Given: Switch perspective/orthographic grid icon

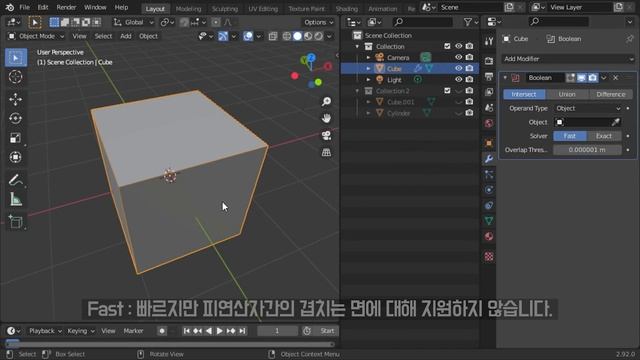Looking at the screenshot, I should pyautogui.click(x=326, y=153).
